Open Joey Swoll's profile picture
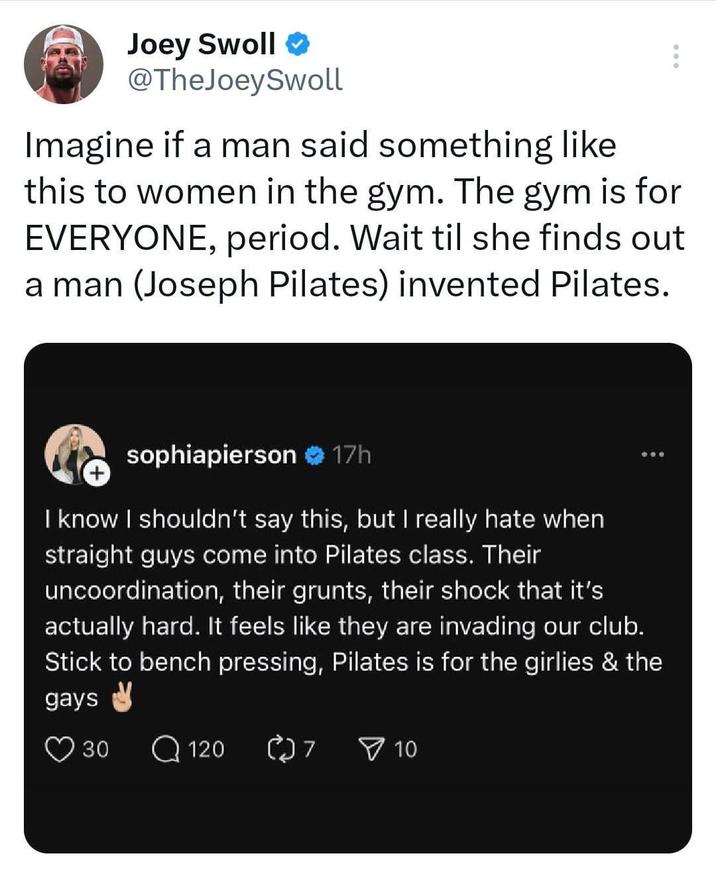The image size is (716, 876). click(x=63, y=64)
